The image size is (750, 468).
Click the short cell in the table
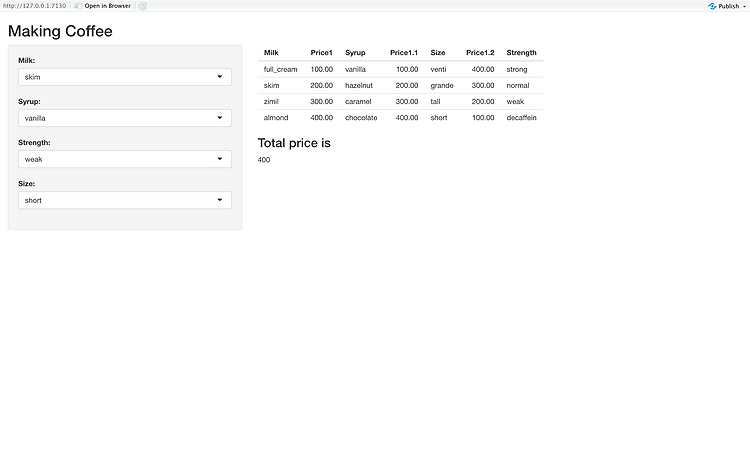[439, 118]
